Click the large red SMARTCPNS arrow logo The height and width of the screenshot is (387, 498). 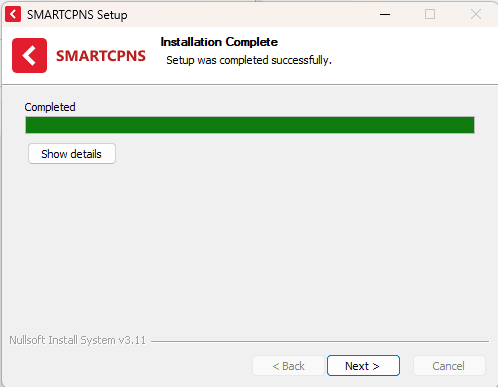point(29,55)
